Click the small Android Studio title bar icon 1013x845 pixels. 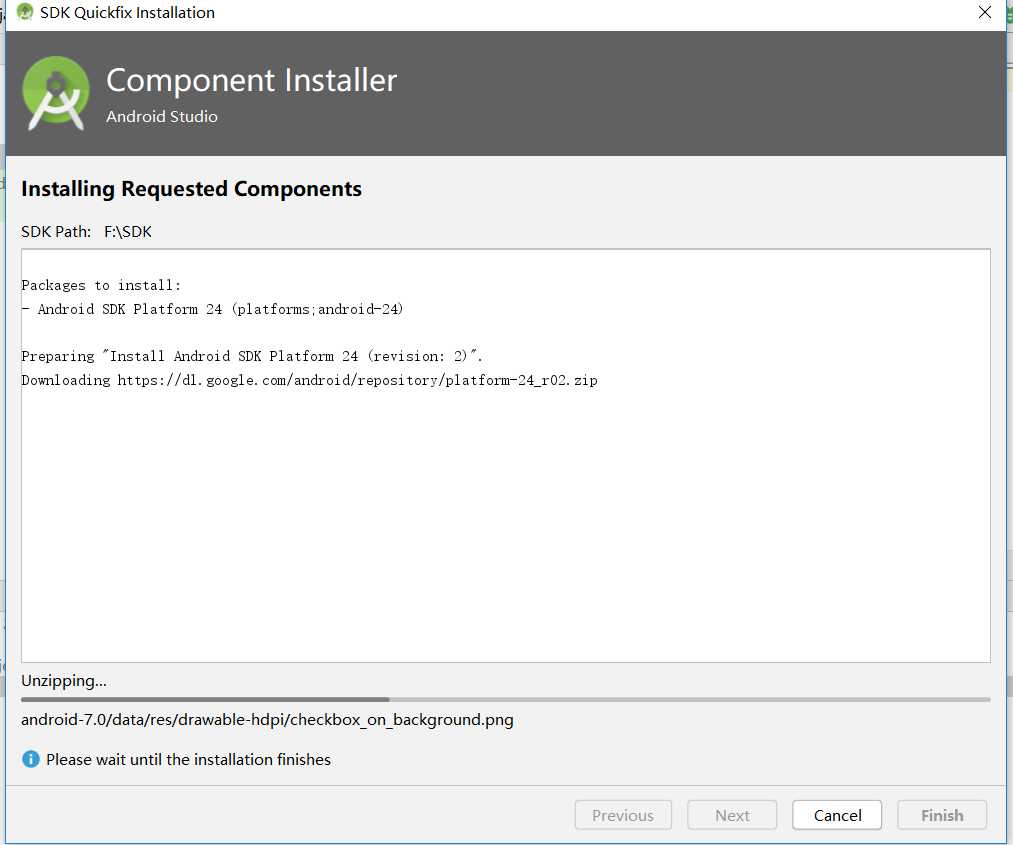point(25,12)
